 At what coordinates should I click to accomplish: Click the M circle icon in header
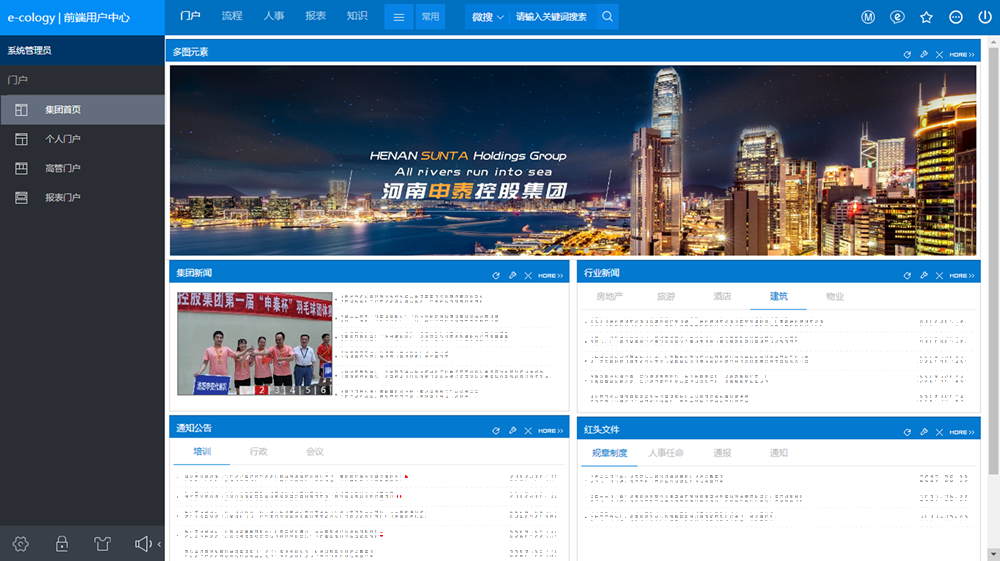[x=868, y=17]
